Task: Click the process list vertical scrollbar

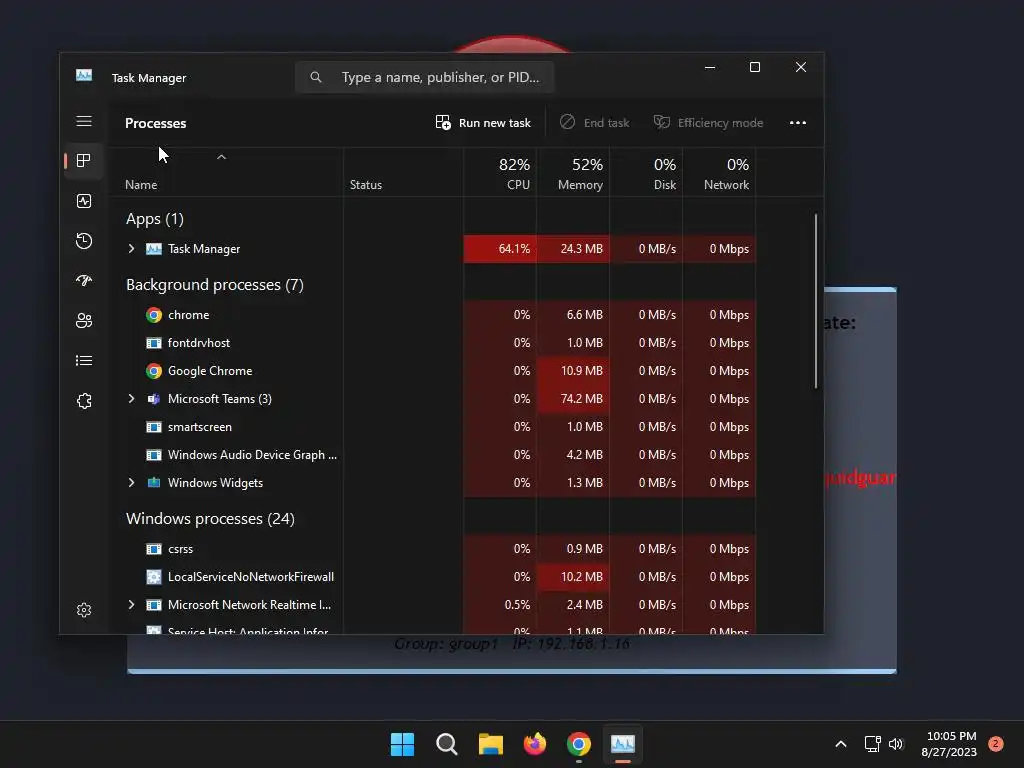Action: tap(816, 301)
